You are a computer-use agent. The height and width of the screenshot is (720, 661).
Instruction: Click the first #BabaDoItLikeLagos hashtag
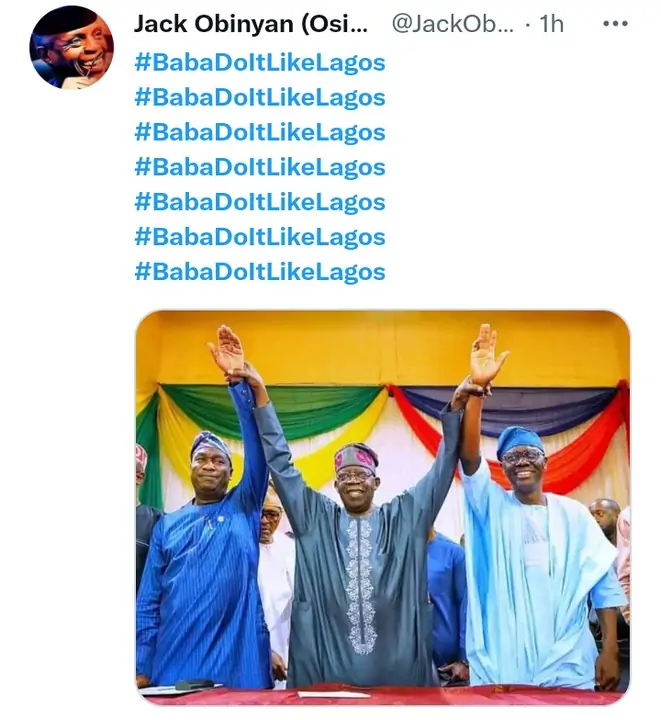point(259,62)
